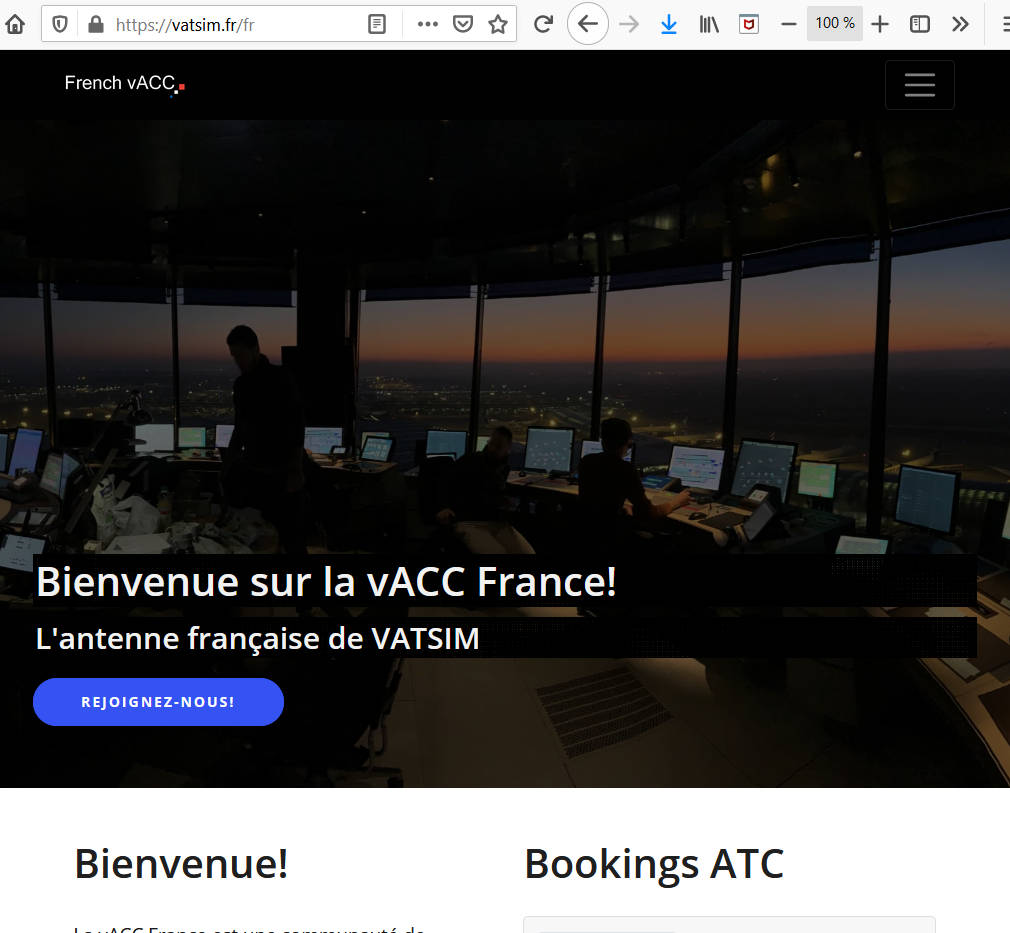
Task: Open the downloads panel arrow
Action: [669, 24]
